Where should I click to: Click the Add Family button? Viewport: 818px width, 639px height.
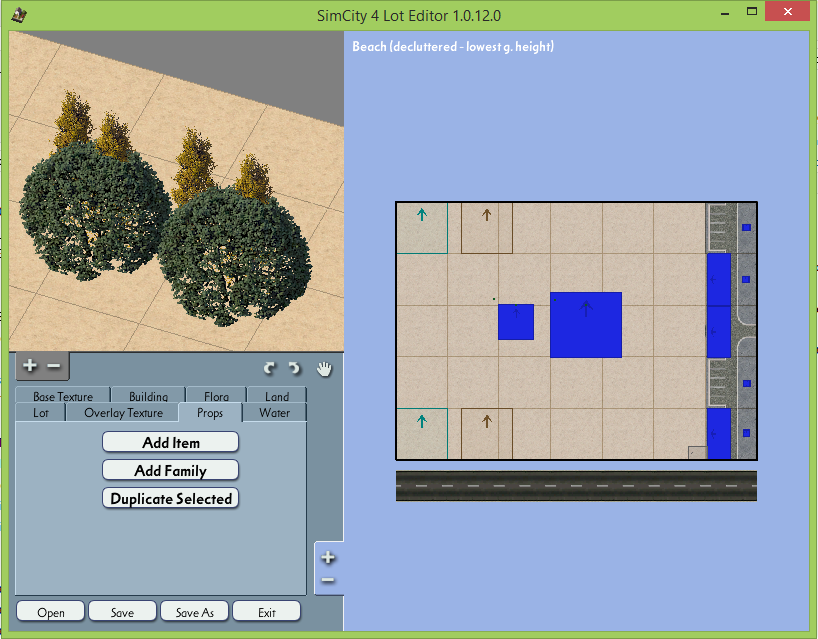click(x=171, y=471)
